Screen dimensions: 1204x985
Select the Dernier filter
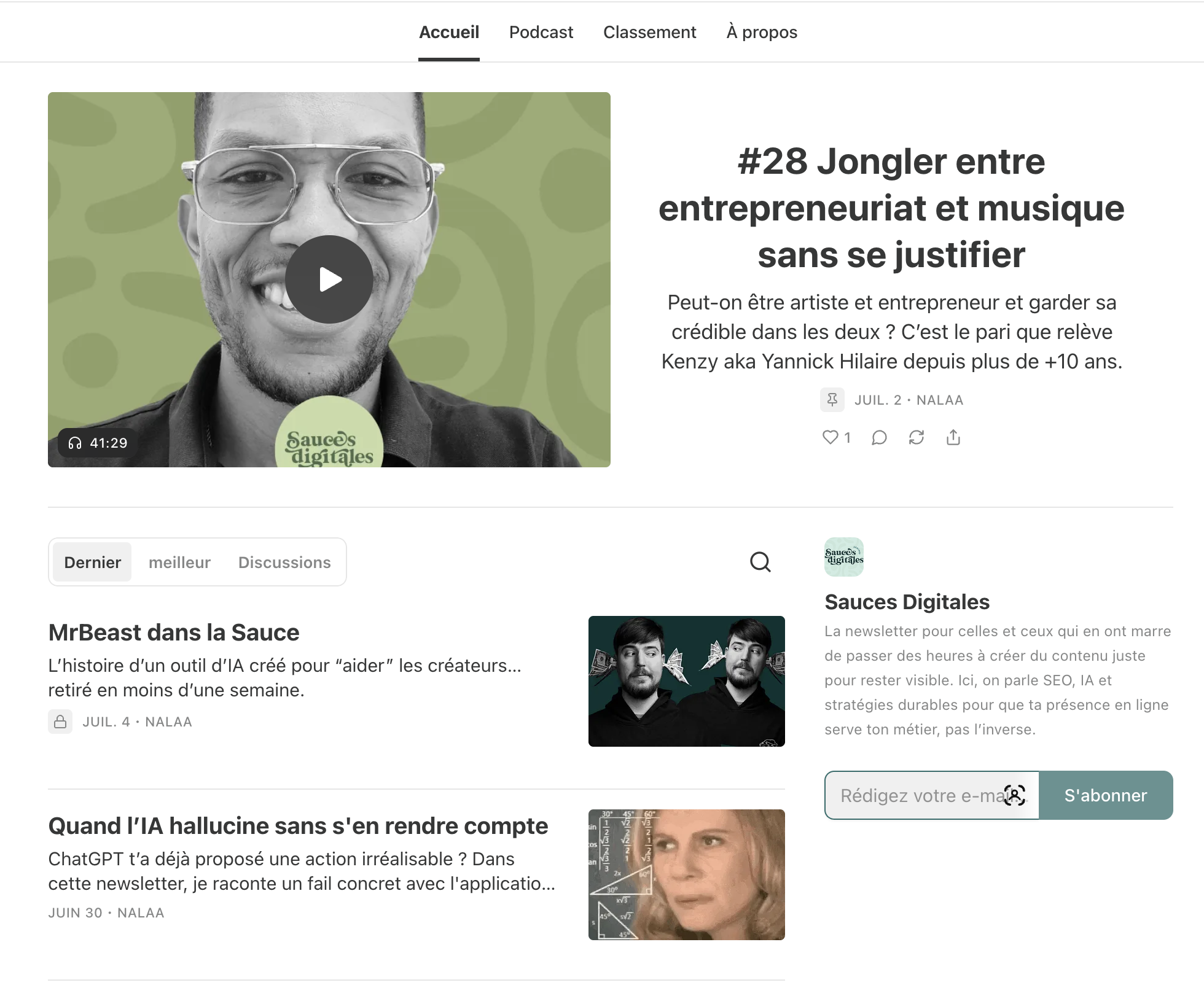pyautogui.click(x=92, y=563)
